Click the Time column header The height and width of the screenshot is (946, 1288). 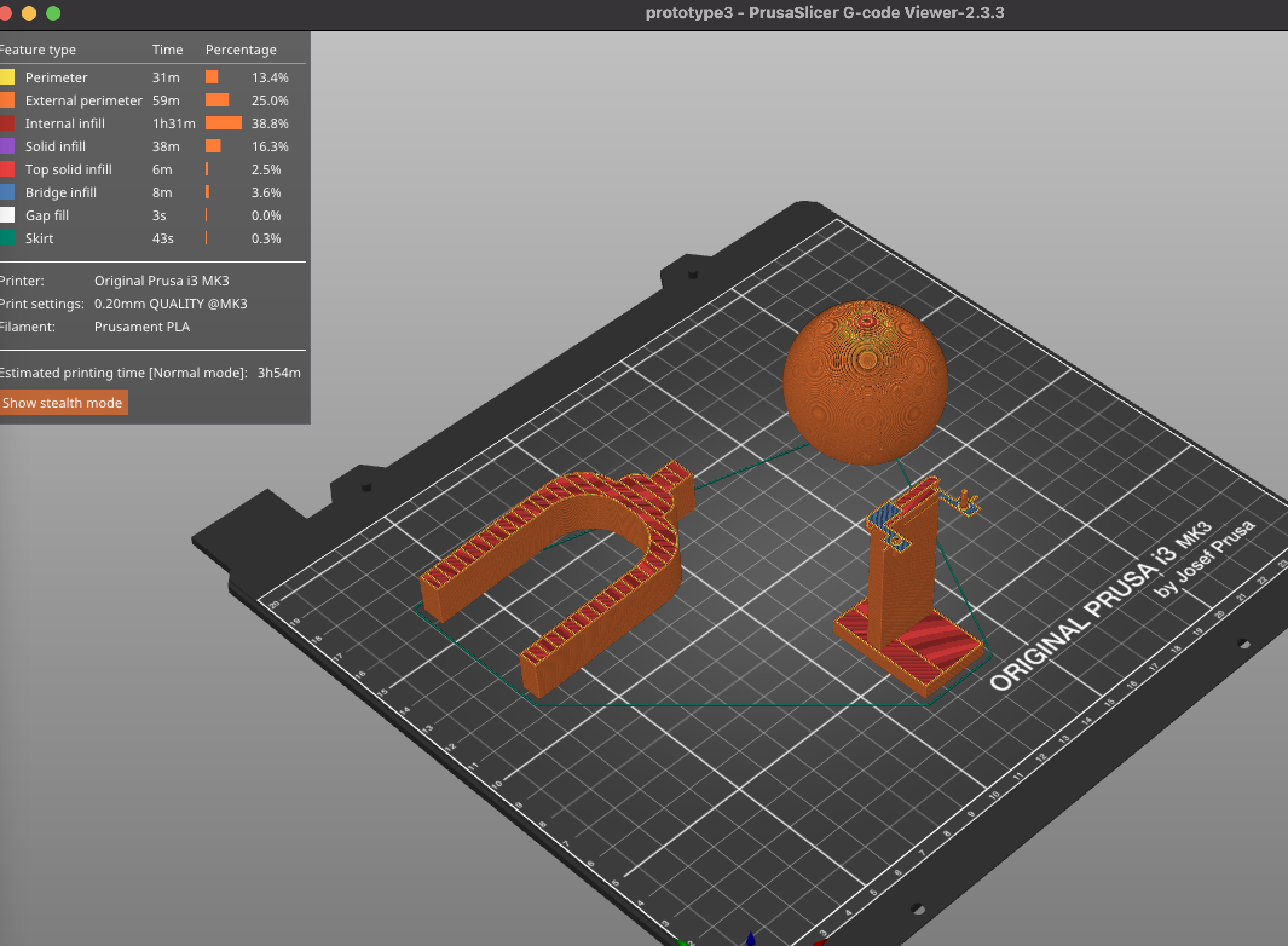click(168, 50)
